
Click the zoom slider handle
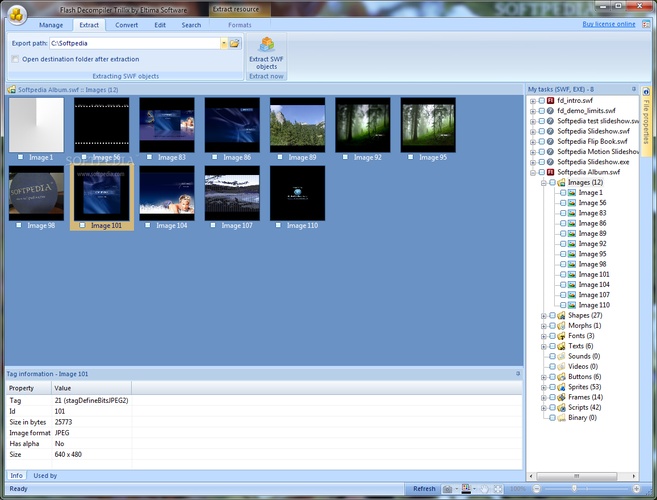574,489
